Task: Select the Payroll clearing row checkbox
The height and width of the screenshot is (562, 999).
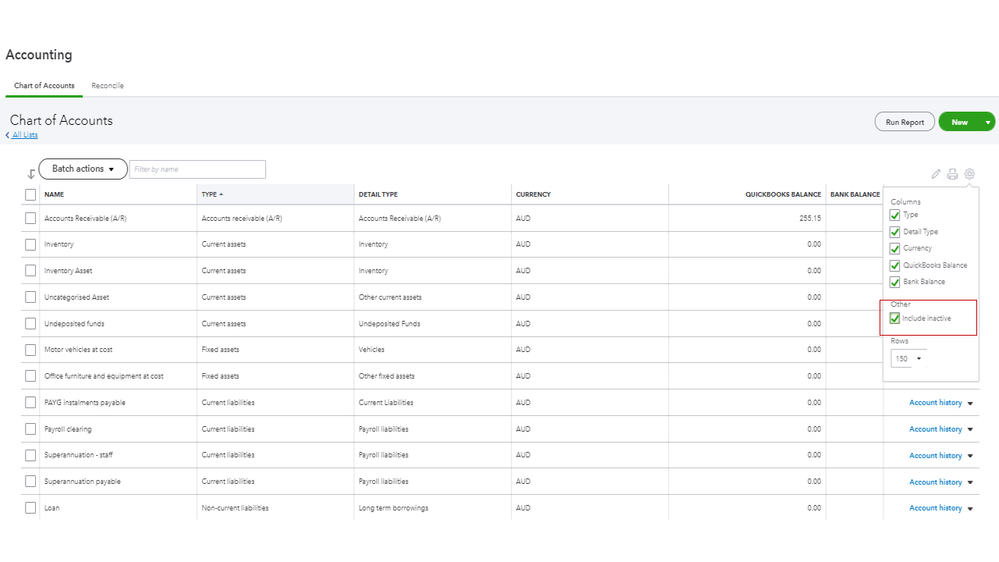Action: [31, 429]
